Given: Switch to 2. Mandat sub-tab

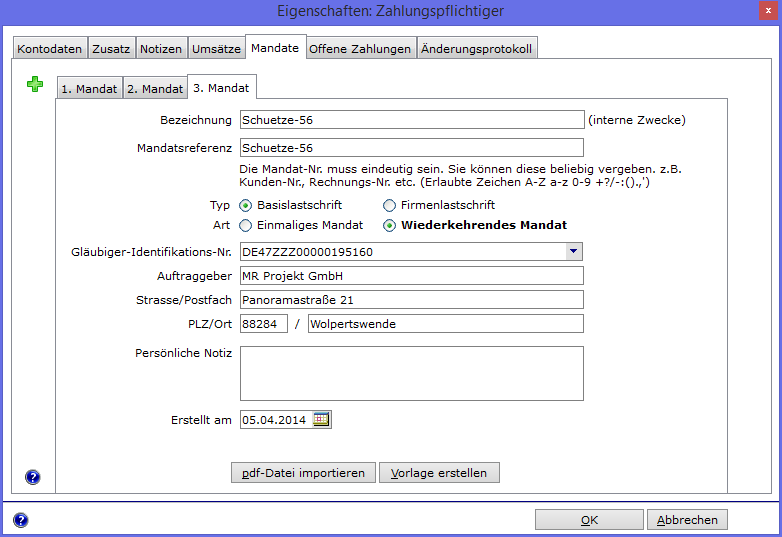Looking at the screenshot, I should 155,88.
